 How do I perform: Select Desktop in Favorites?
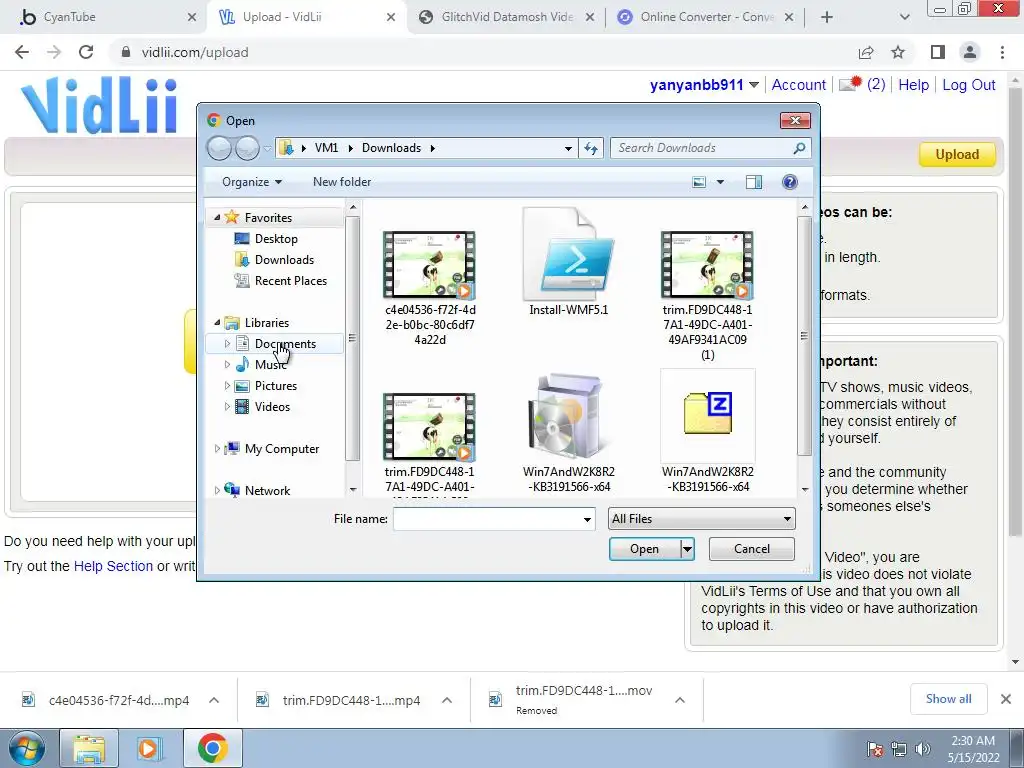(276, 239)
